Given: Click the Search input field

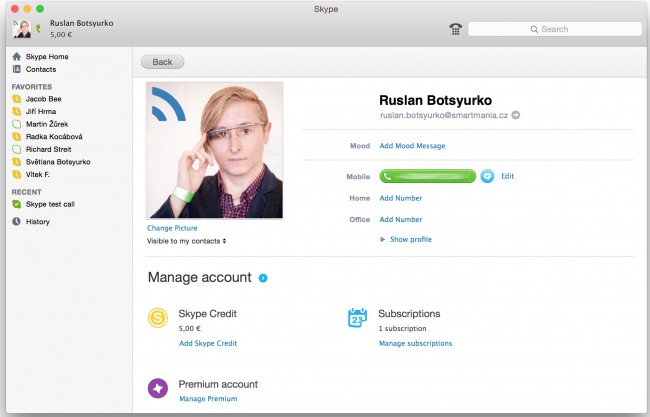Looking at the screenshot, I should [553, 29].
